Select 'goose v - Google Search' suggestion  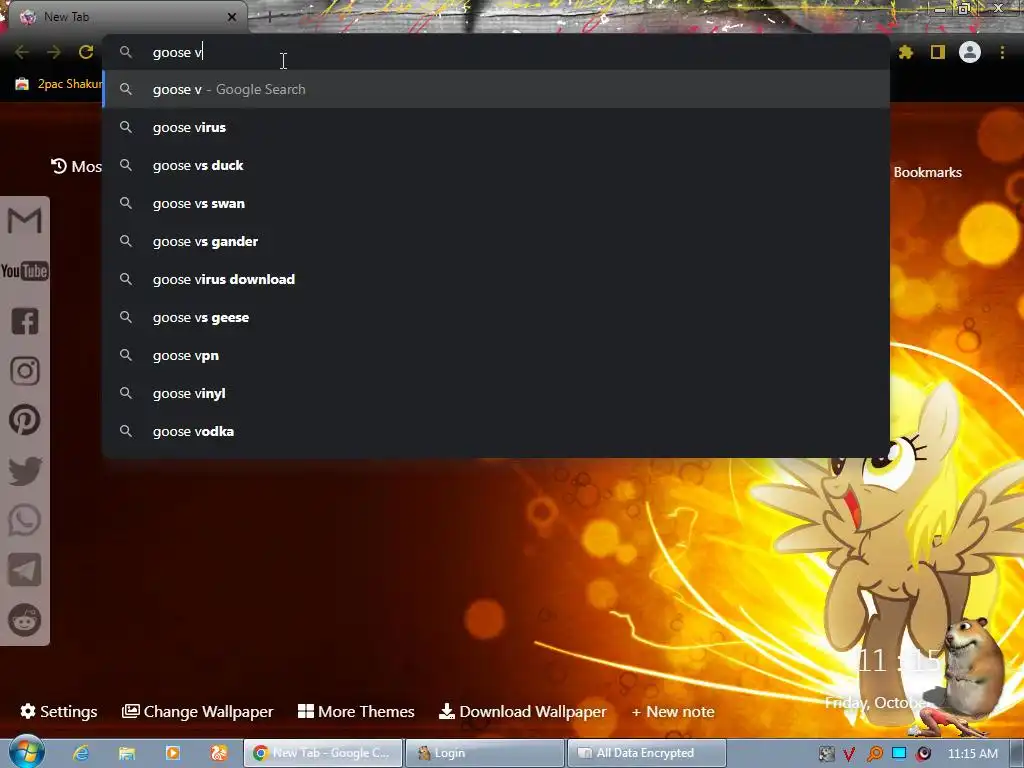(496, 89)
